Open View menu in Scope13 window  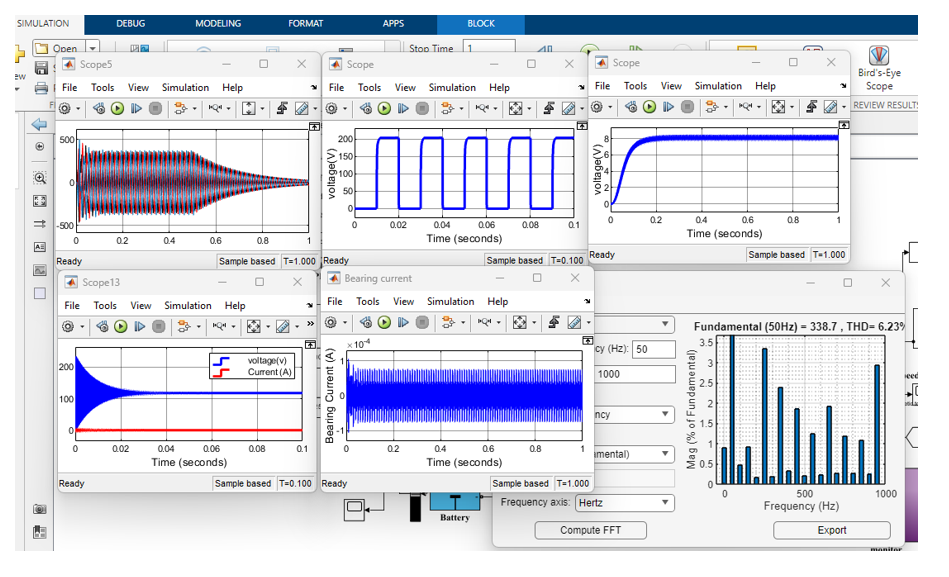point(140,306)
